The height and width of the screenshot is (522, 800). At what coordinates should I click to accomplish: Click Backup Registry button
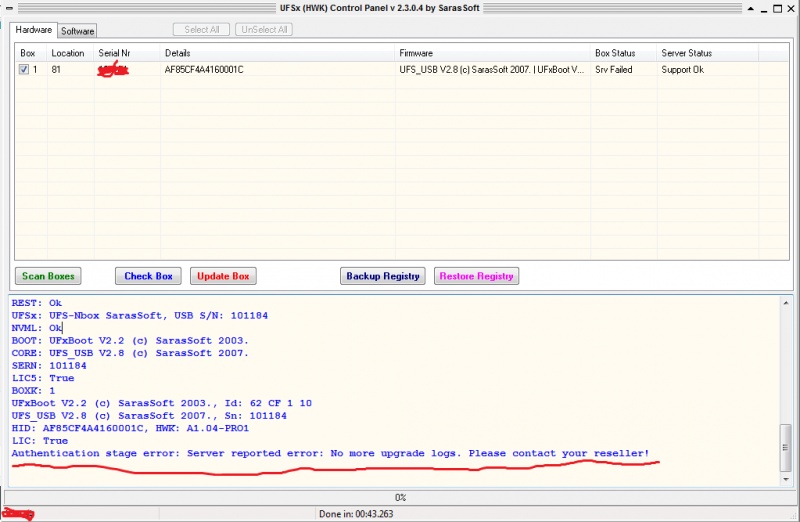pyautogui.click(x=383, y=276)
